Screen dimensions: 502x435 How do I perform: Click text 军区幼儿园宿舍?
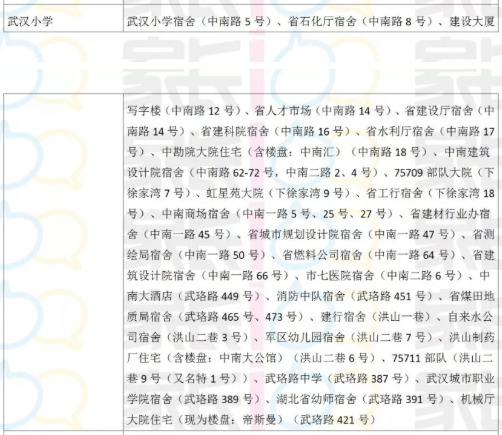305,338
